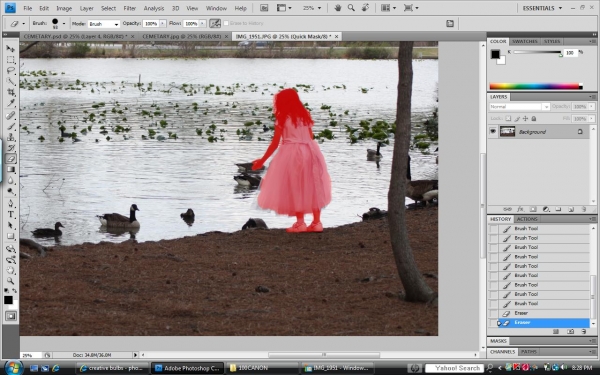Toggle lock image pixels
This screenshot has width=600, height=375.
[517, 119]
